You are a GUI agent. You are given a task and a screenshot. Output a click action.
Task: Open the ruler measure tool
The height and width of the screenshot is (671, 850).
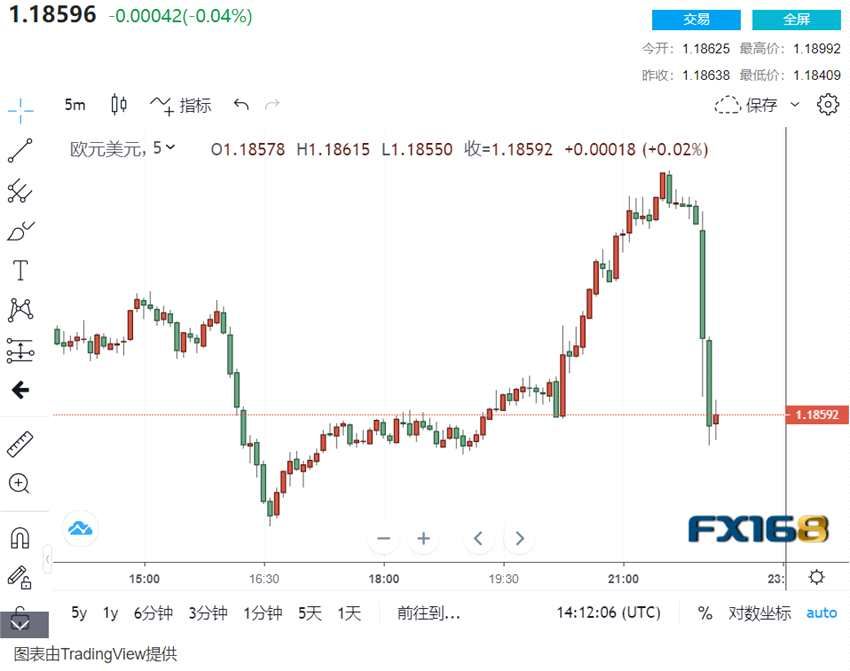pos(20,443)
